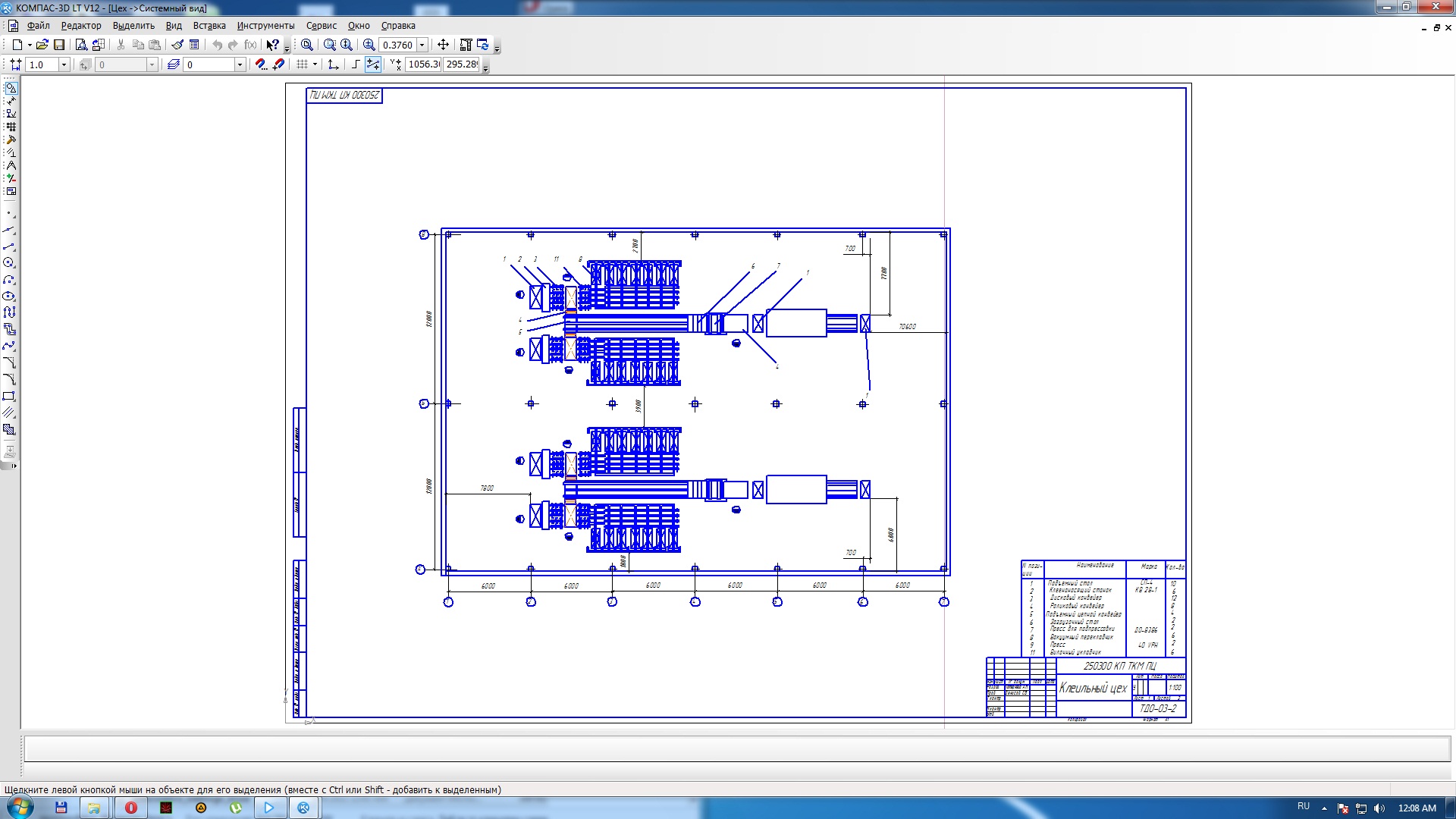Choose the Fillet tool

(9, 379)
